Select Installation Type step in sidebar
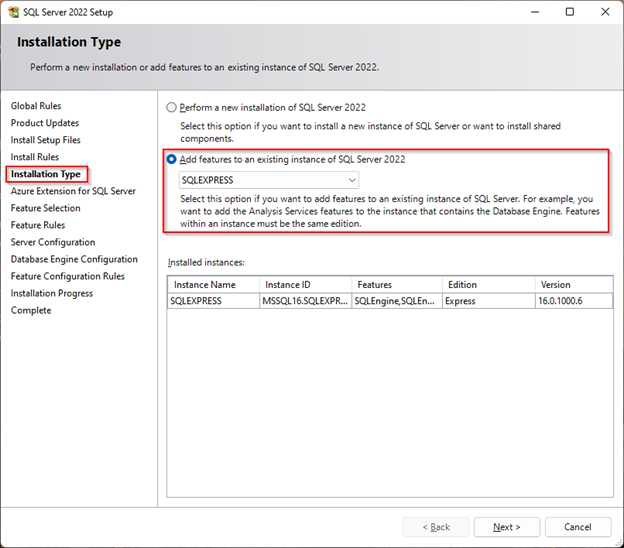 46,174
